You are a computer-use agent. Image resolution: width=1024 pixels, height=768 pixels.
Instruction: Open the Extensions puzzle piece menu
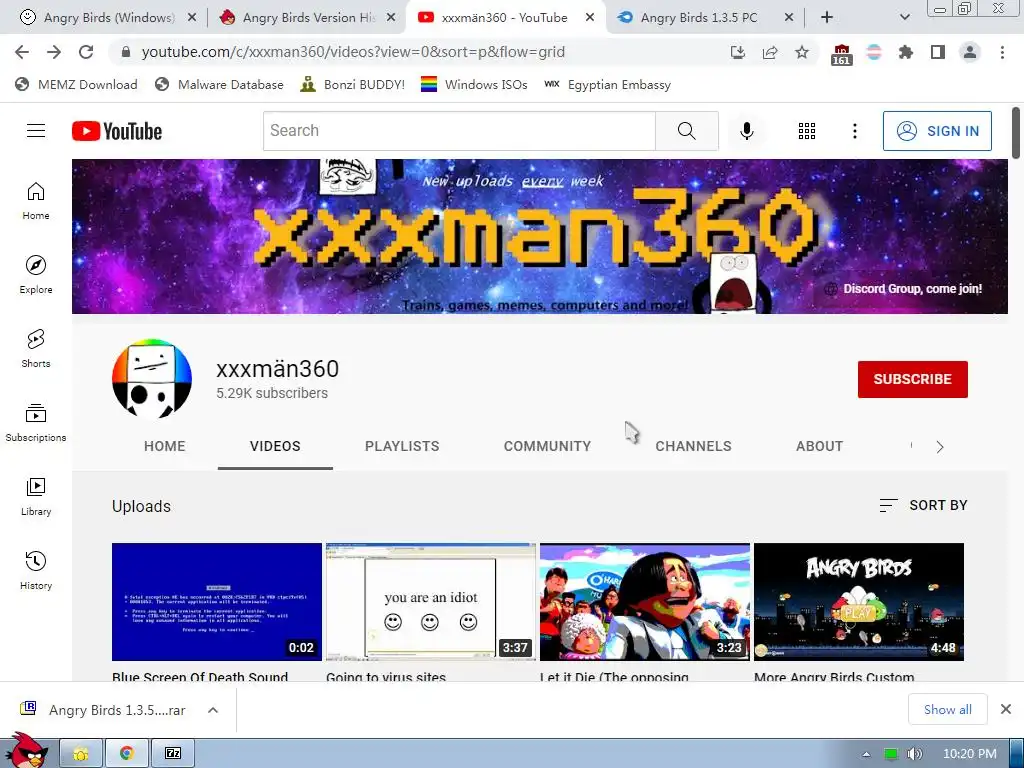click(x=906, y=52)
